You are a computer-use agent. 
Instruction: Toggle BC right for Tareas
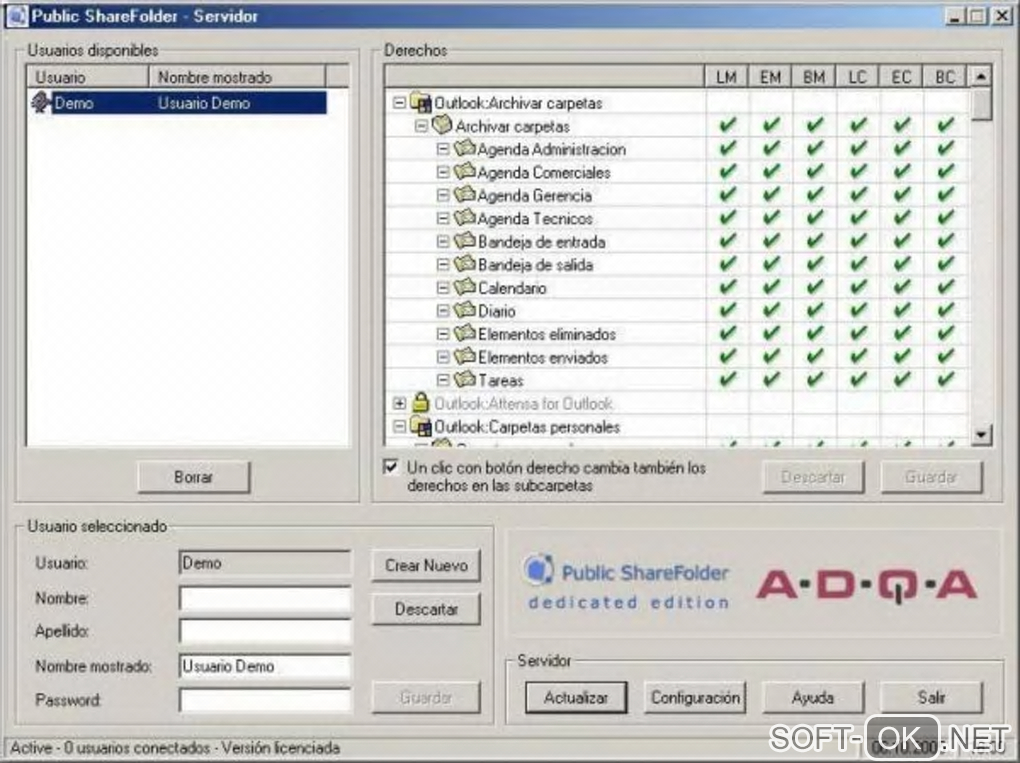(945, 380)
